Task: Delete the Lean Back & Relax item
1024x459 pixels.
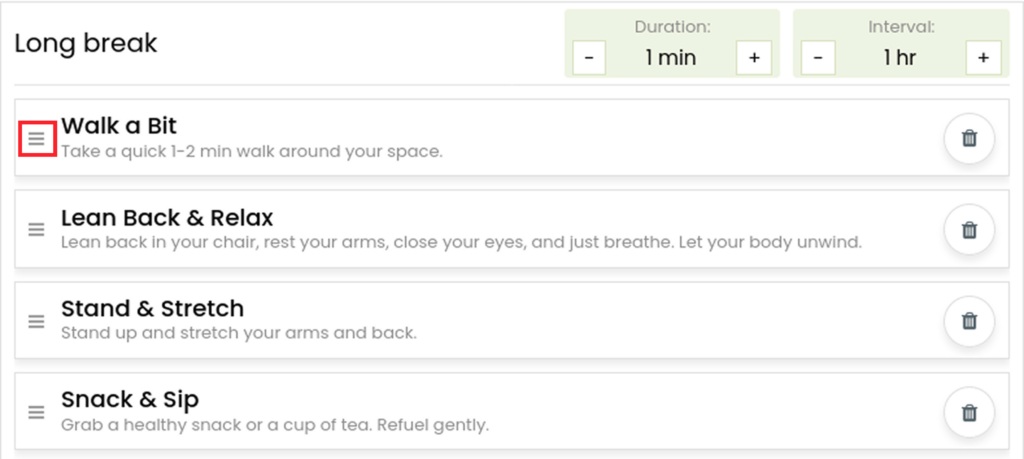Action: 969,230
